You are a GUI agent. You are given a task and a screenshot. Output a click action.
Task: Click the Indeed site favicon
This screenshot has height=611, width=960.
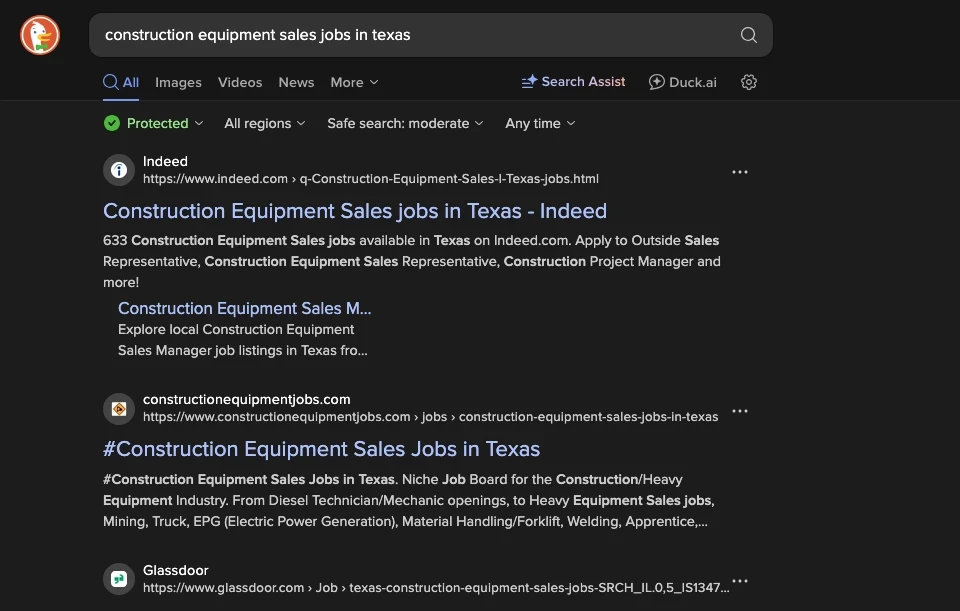(x=119, y=170)
